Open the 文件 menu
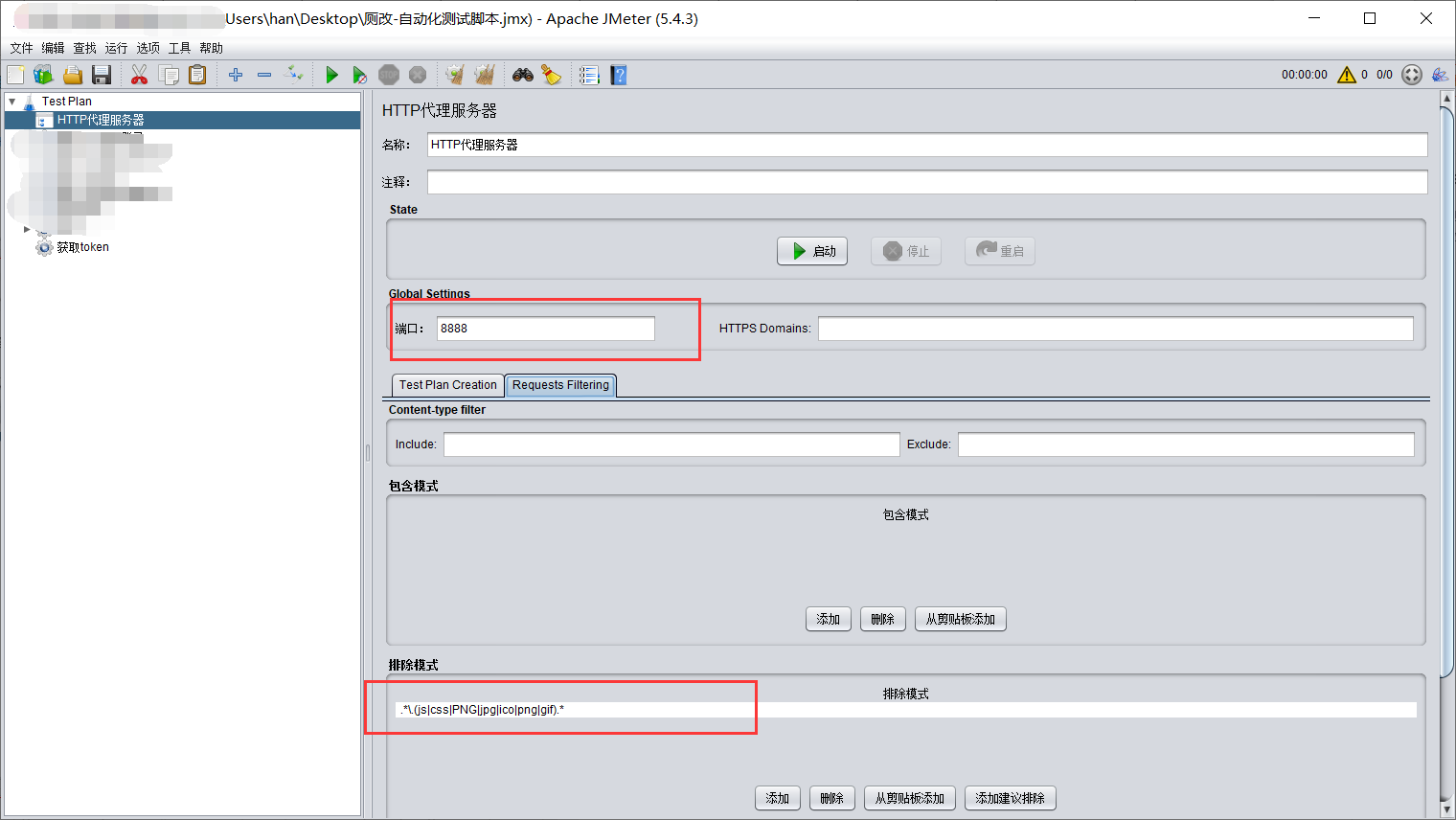Screen dimensions: 1456x820 click(x=22, y=48)
